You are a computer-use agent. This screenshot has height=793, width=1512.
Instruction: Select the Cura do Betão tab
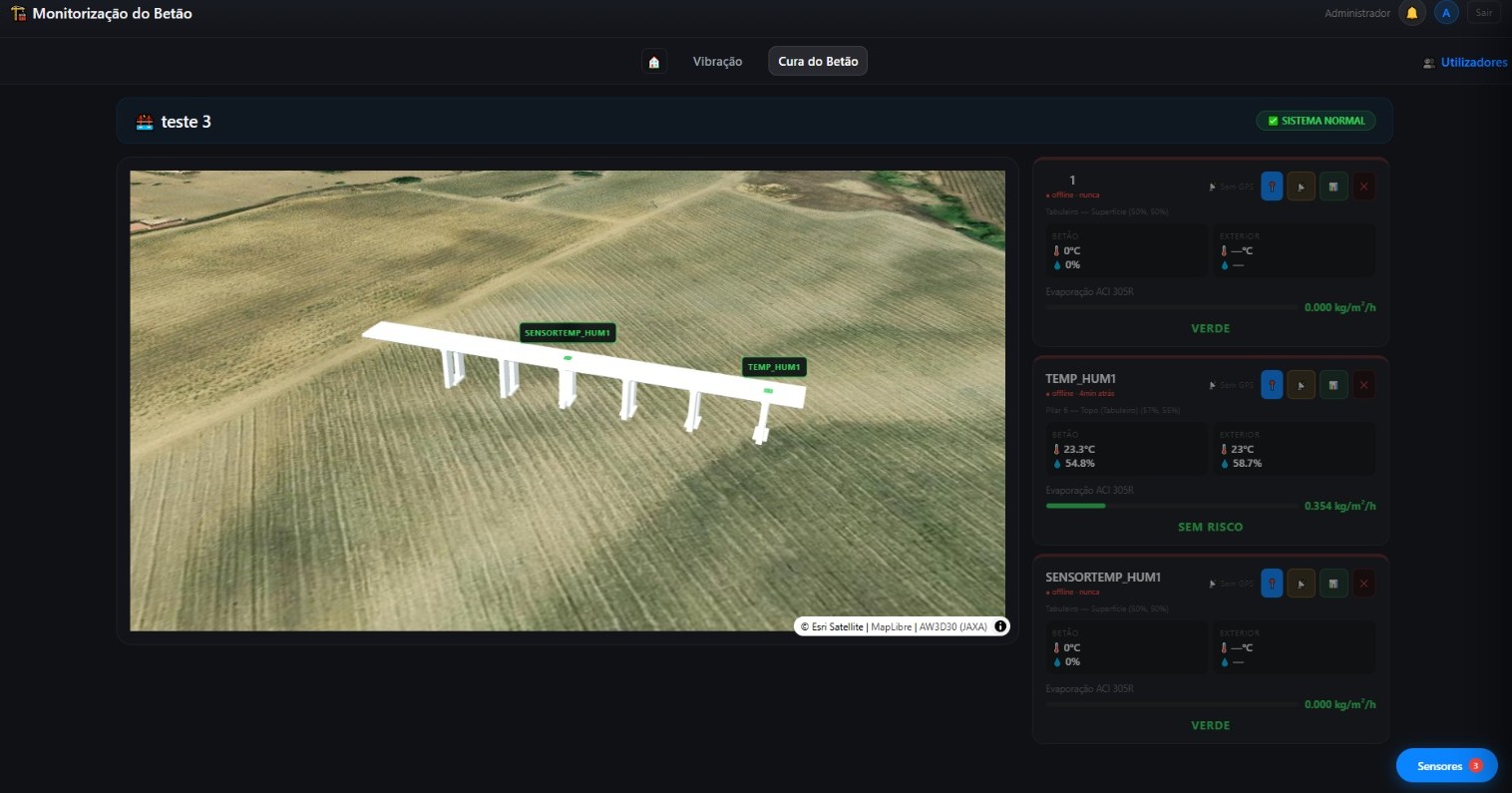[818, 62]
